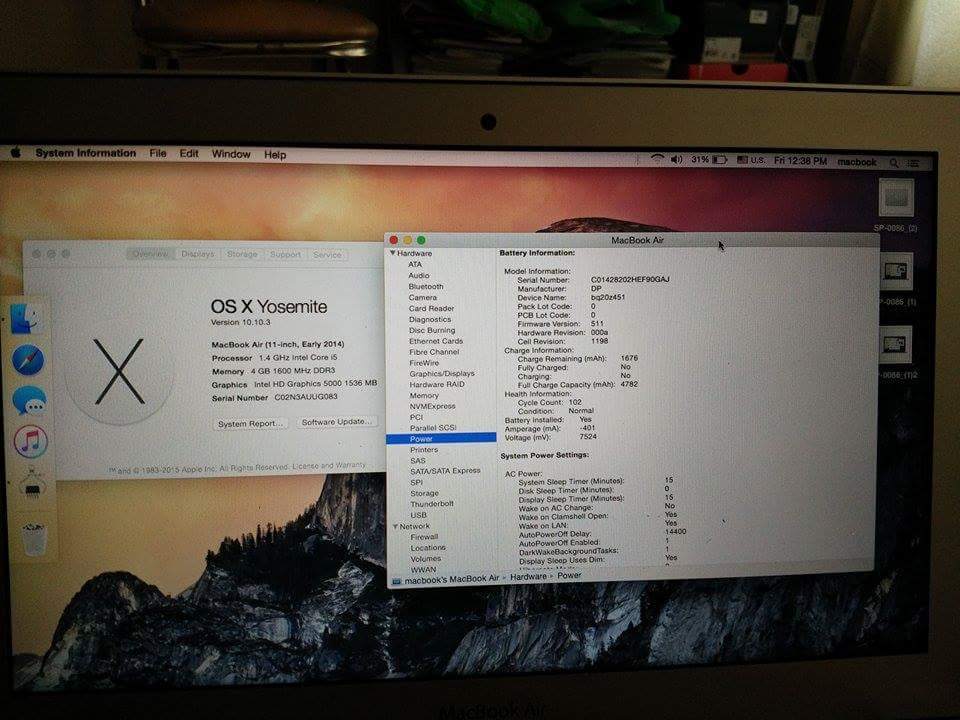This screenshot has width=960, height=720.
Task: Select NVMExpress in the sidebar
Action: 432,406
